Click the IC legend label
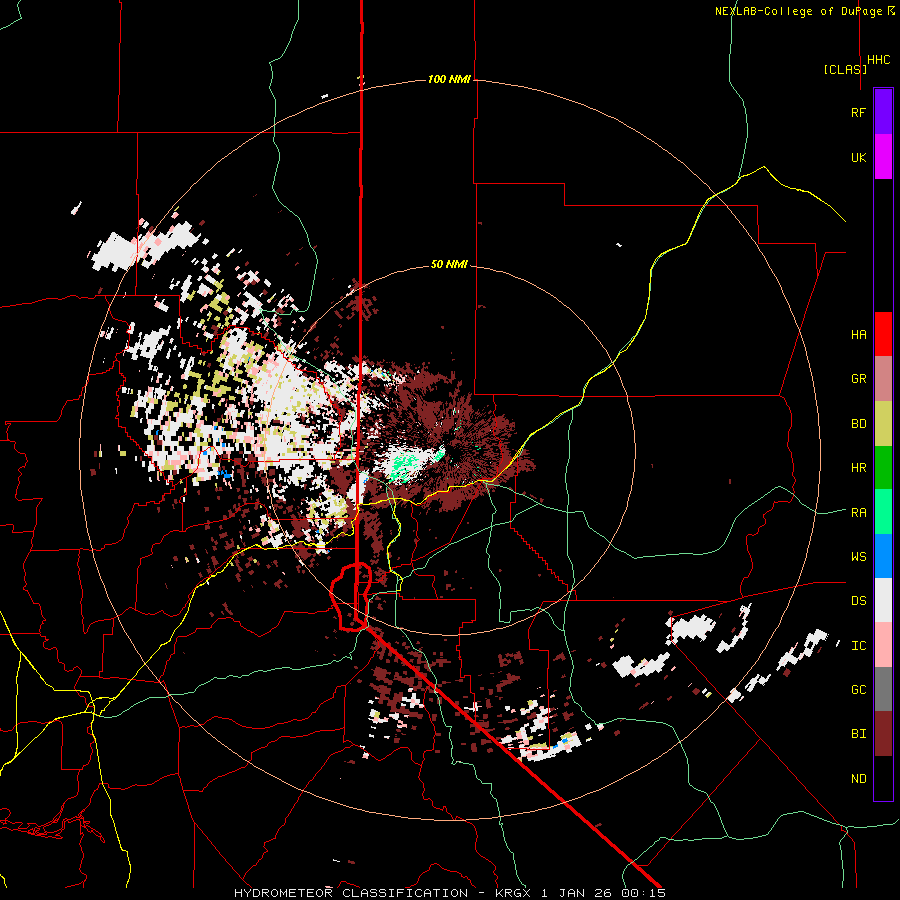The image size is (900, 900). 858,646
